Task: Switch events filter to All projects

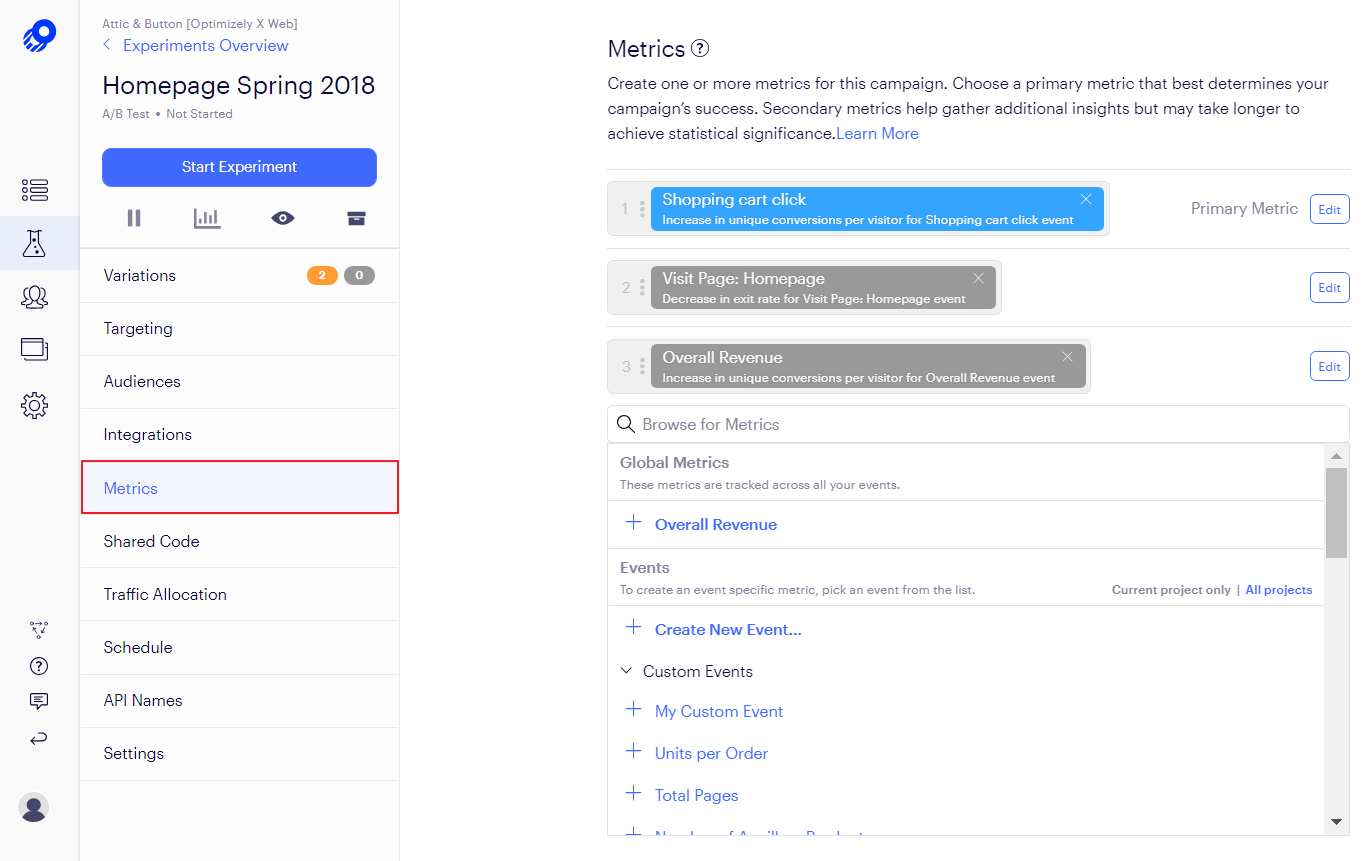Action: [1278, 590]
